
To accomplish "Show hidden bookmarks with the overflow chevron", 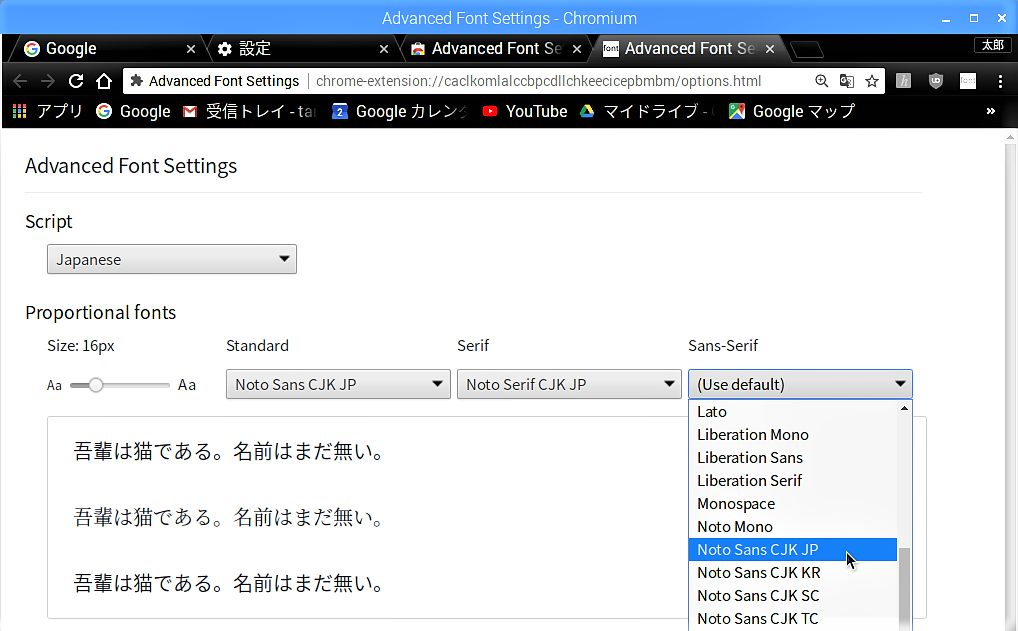I will point(991,111).
